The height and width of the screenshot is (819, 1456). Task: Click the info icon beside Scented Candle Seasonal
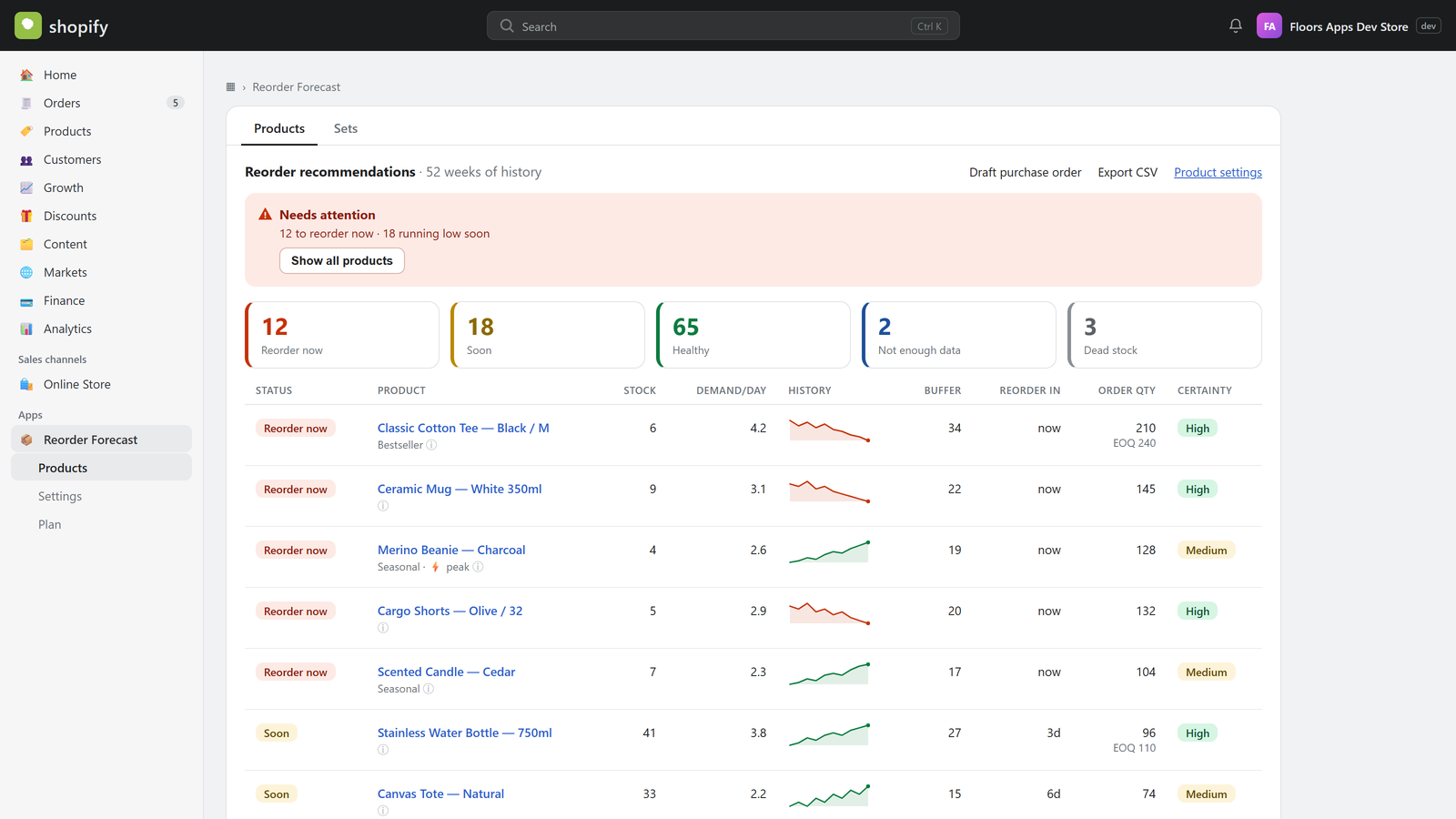(429, 689)
